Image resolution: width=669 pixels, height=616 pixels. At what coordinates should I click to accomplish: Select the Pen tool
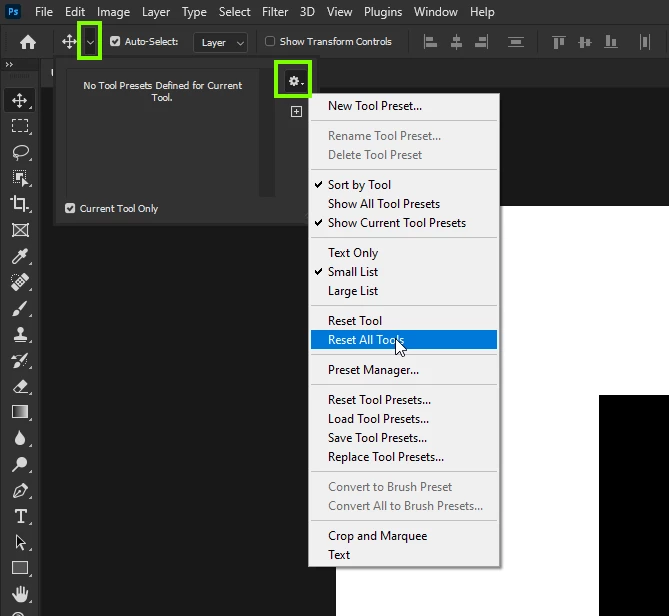[x=20, y=491]
